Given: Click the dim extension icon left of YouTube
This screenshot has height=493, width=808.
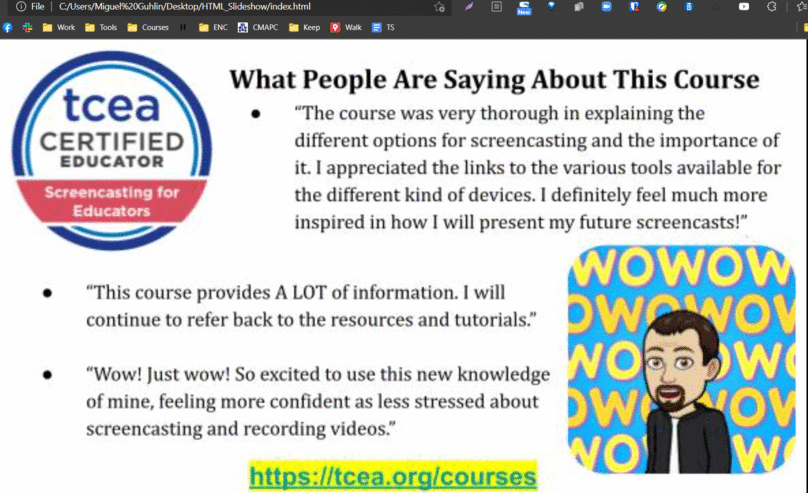Looking at the screenshot, I should (x=716, y=7).
